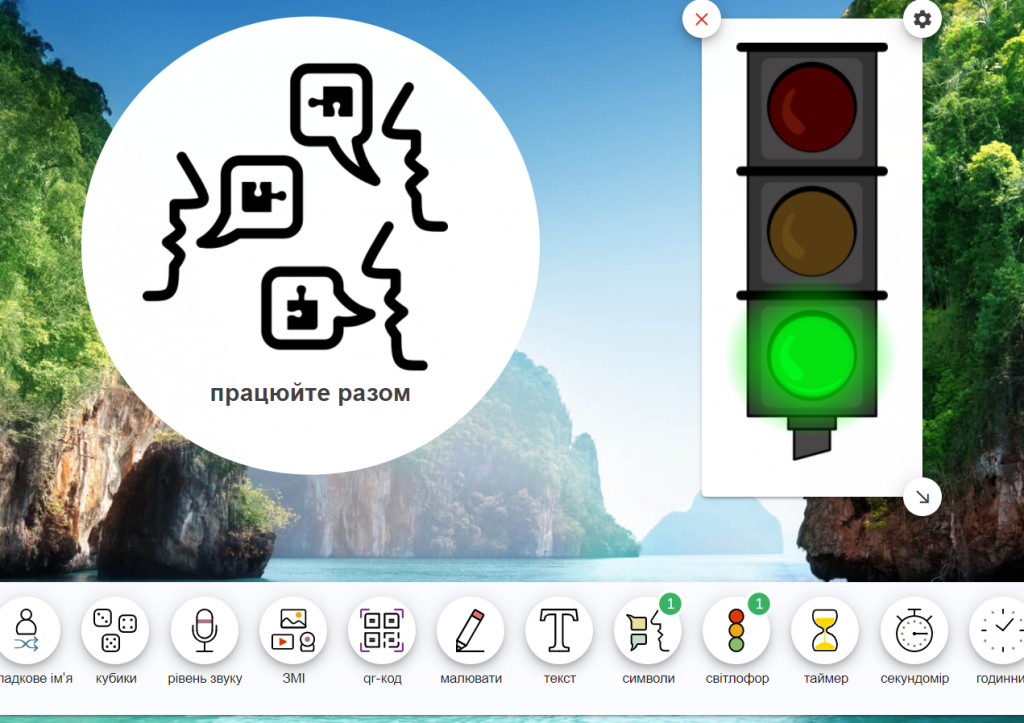Start the секундомір stopwatch widget
Viewport: 1024px width, 723px height.
point(913,631)
